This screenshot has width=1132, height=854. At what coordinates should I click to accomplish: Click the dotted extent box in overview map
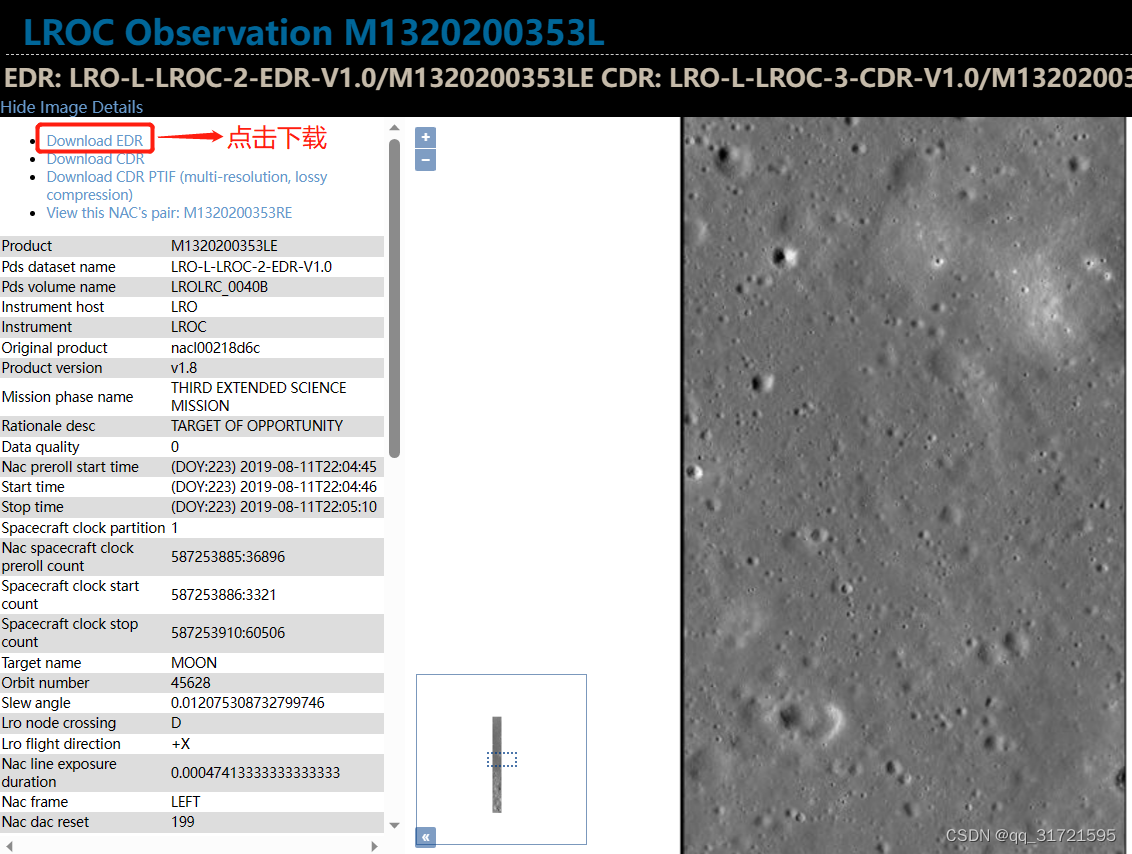click(502, 759)
